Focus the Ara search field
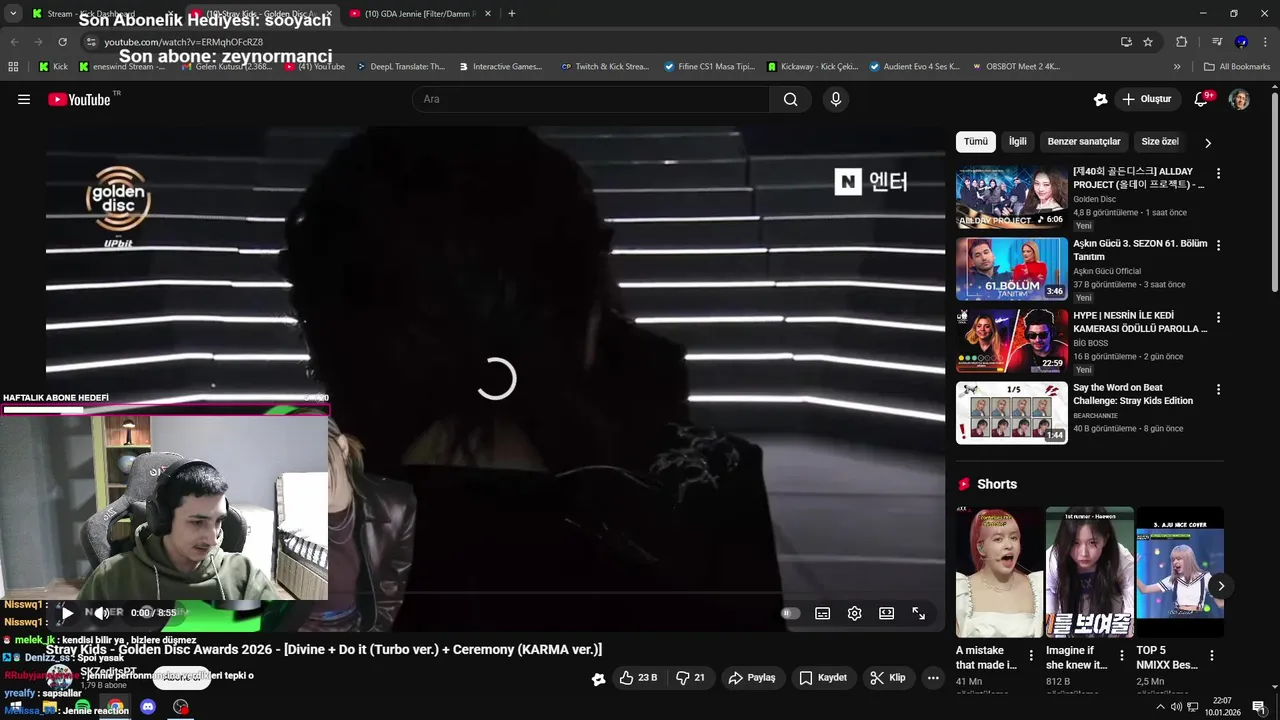This screenshot has height=720, width=1280. 591,99
